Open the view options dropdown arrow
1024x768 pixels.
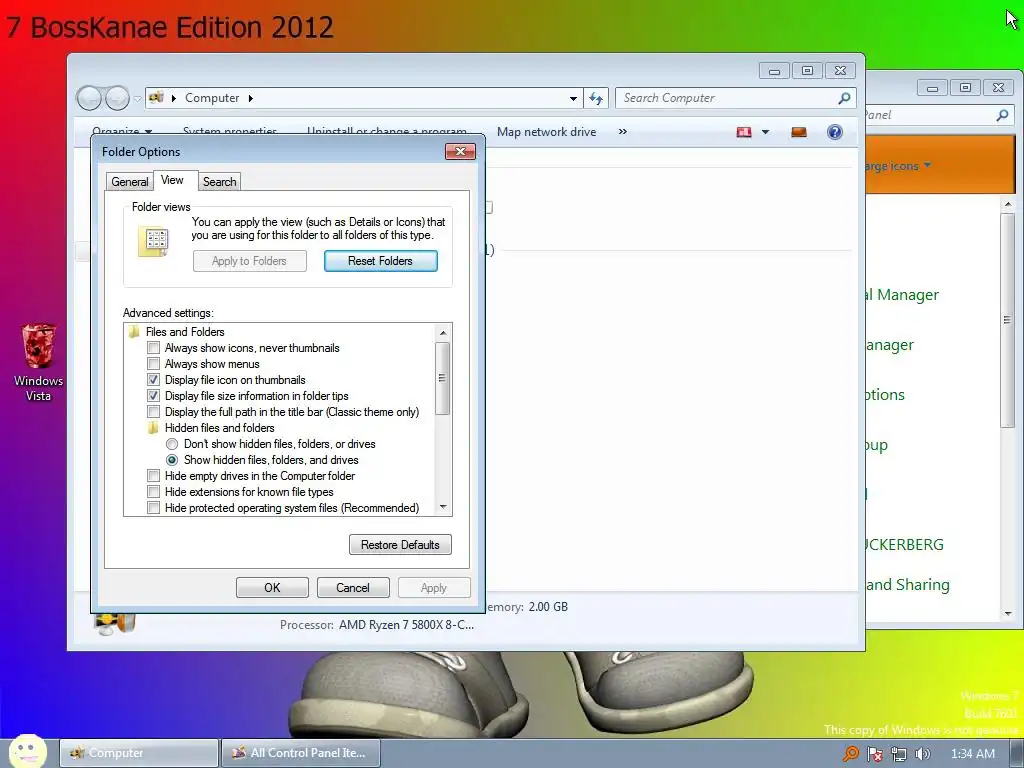click(765, 132)
